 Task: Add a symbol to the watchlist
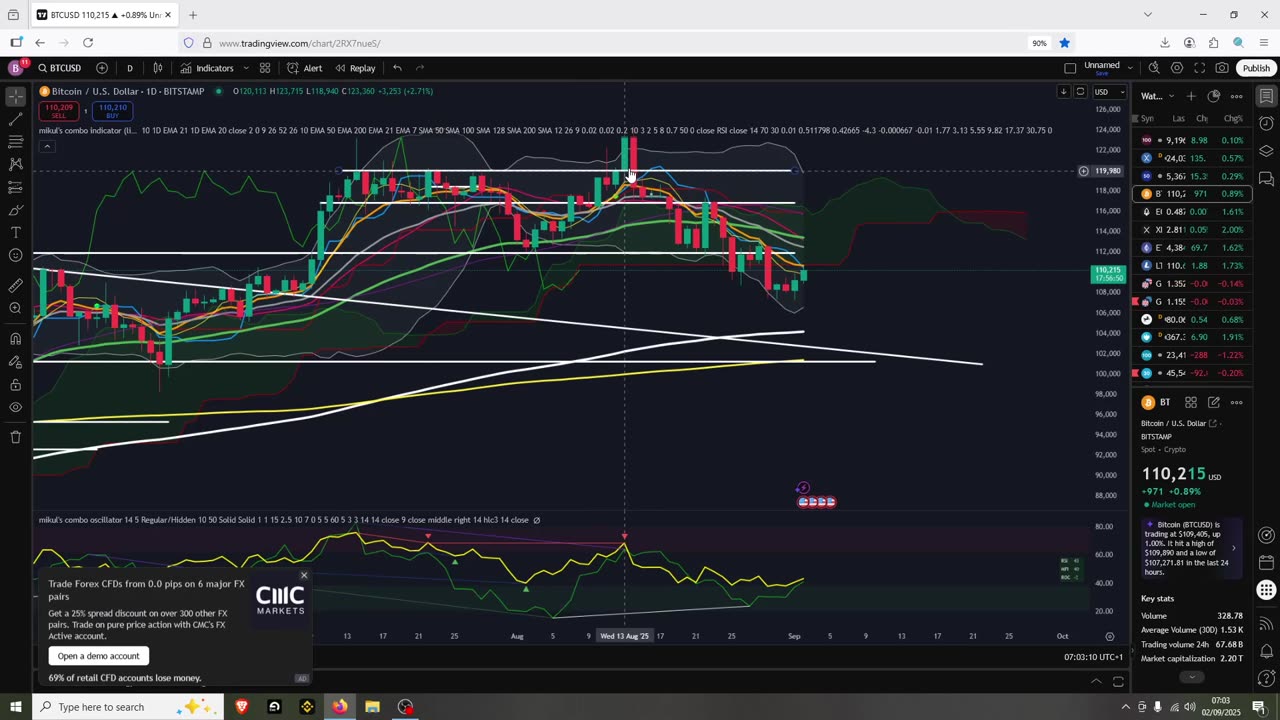click(x=1191, y=96)
